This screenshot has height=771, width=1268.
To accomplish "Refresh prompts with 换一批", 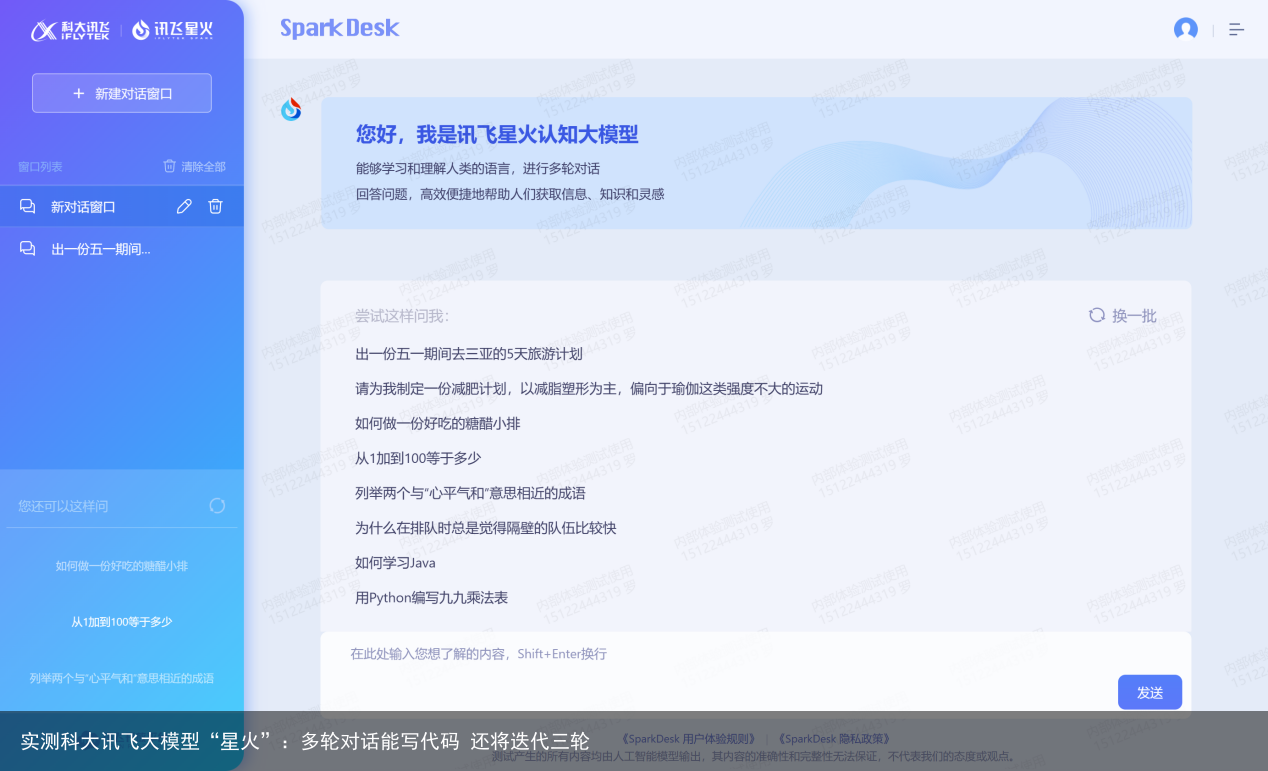I will coord(1123,316).
